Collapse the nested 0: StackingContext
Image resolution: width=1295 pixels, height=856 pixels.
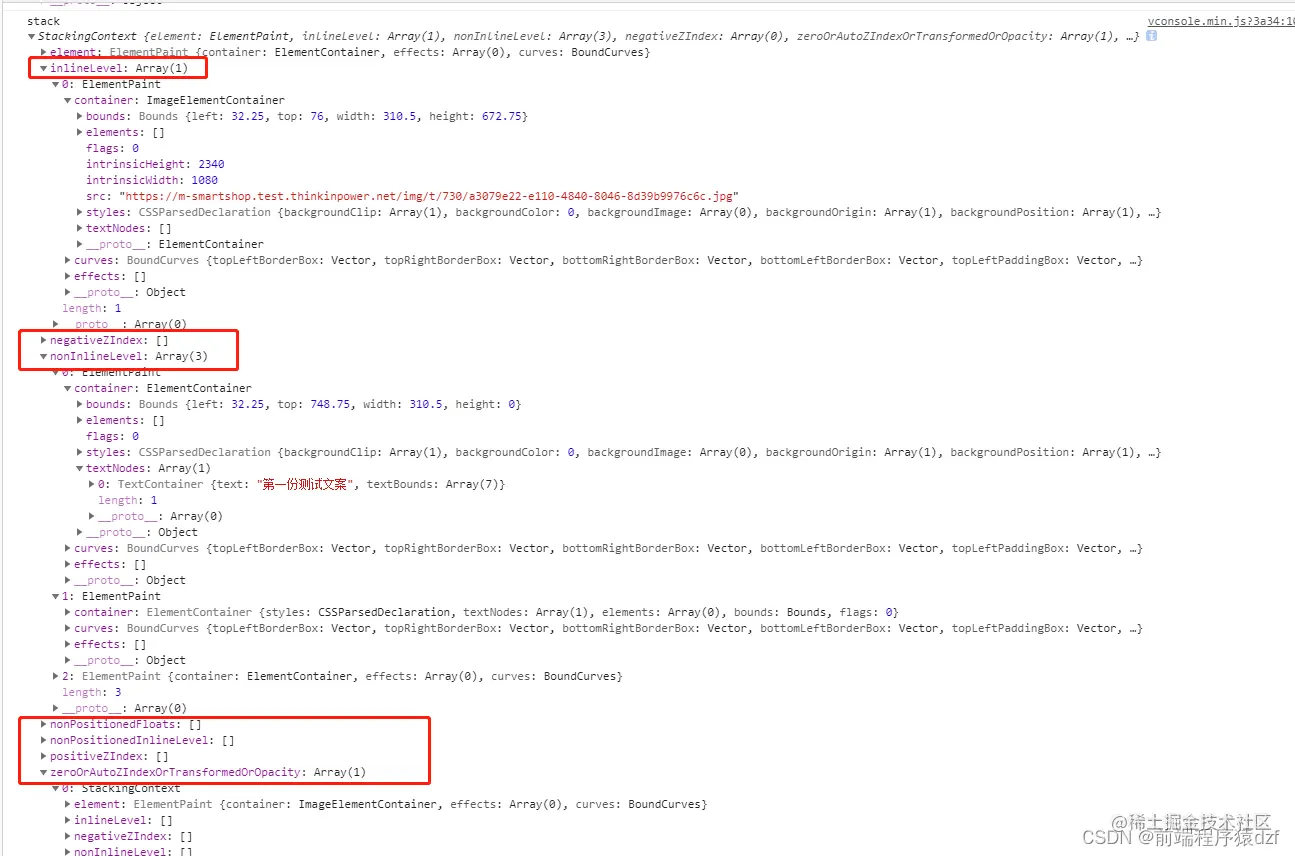55,788
